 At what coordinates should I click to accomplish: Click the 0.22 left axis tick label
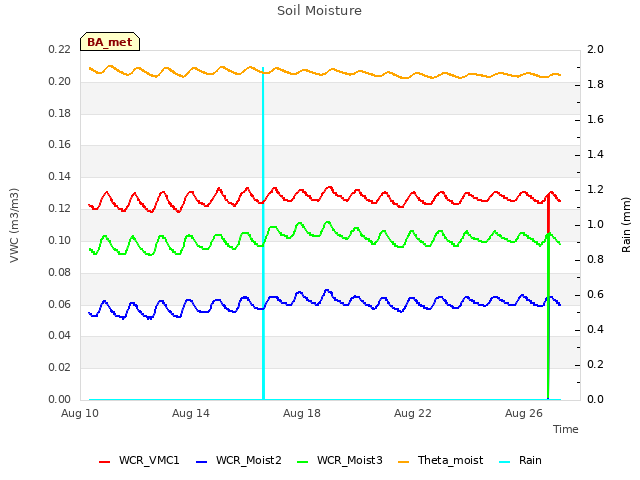(60, 50)
